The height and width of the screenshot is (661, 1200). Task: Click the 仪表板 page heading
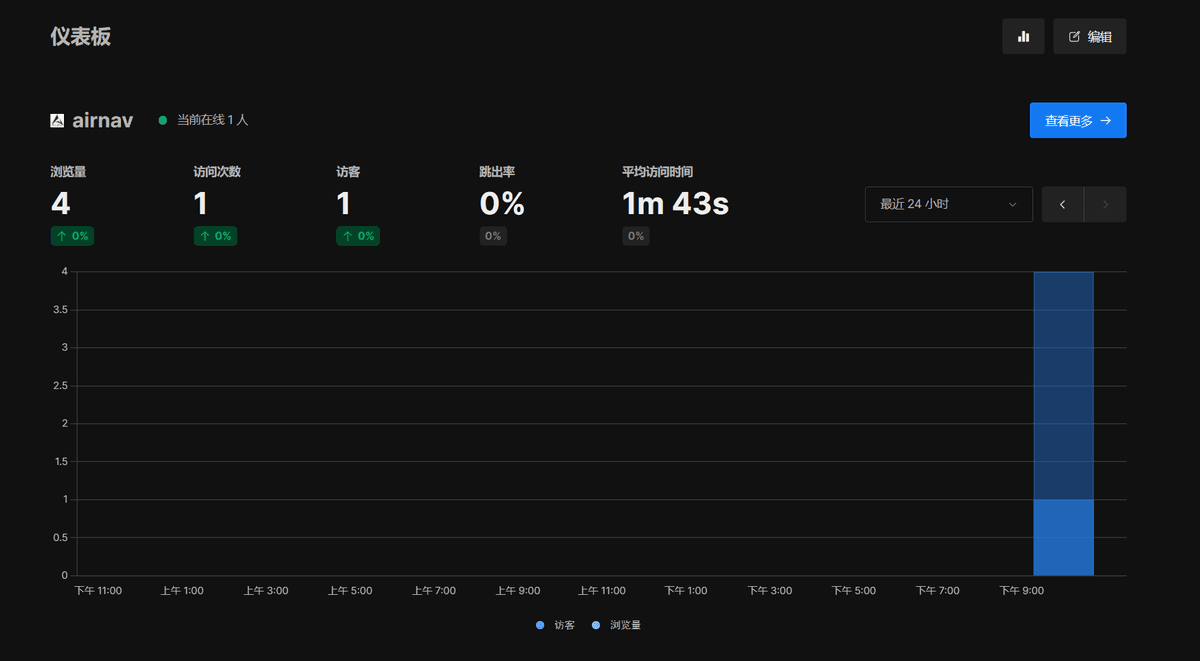pos(81,37)
